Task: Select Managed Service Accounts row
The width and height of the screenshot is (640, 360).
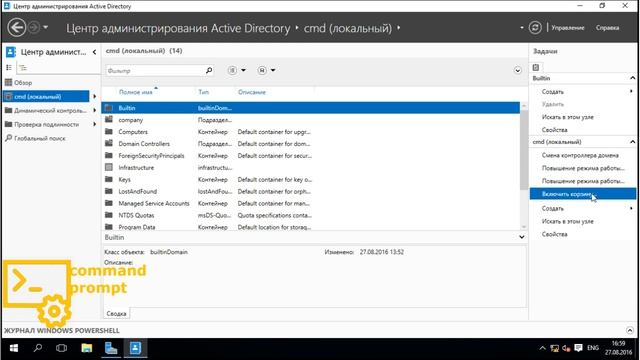Action: coord(311,203)
